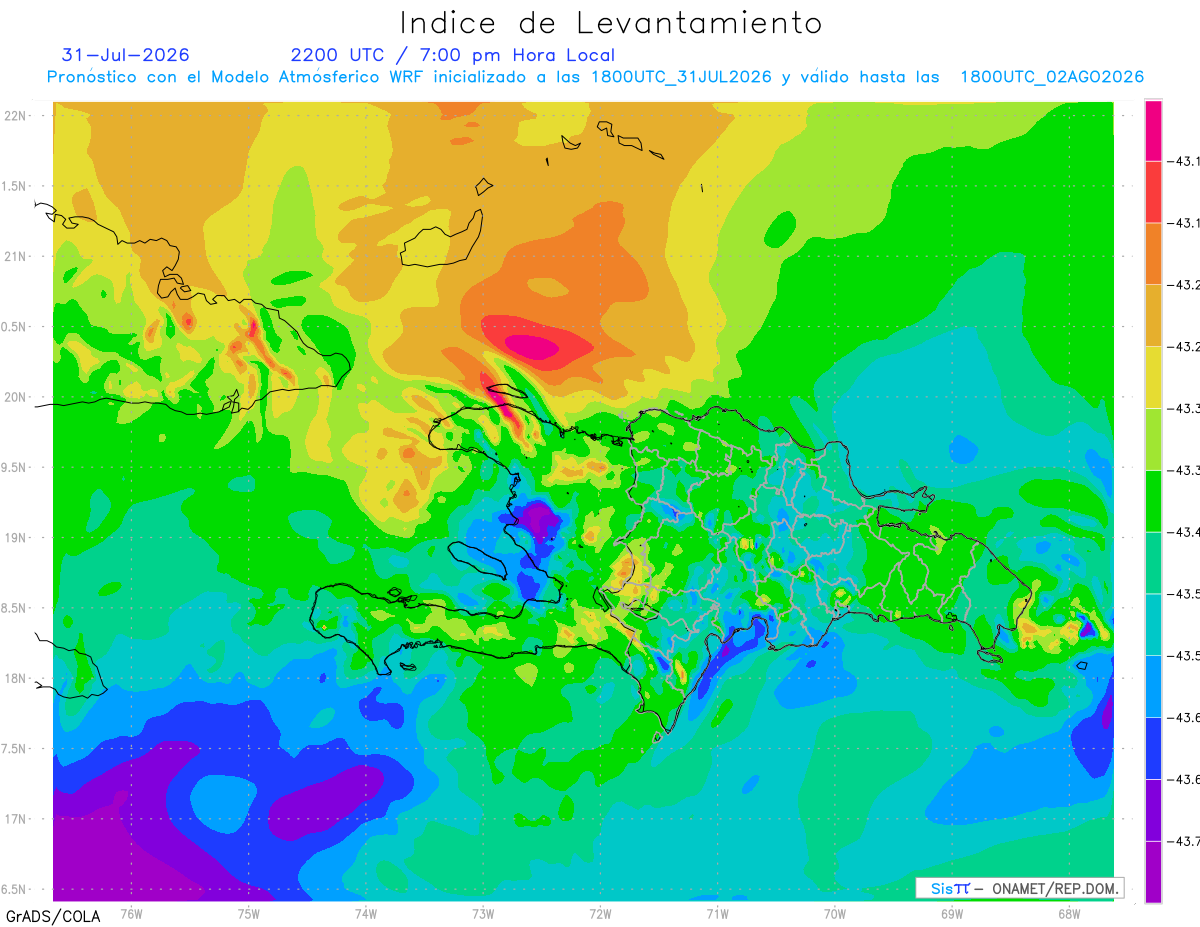The height and width of the screenshot is (927, 1200).
Task: Click the teal-green legend color band
Action: click(1153, 563)
